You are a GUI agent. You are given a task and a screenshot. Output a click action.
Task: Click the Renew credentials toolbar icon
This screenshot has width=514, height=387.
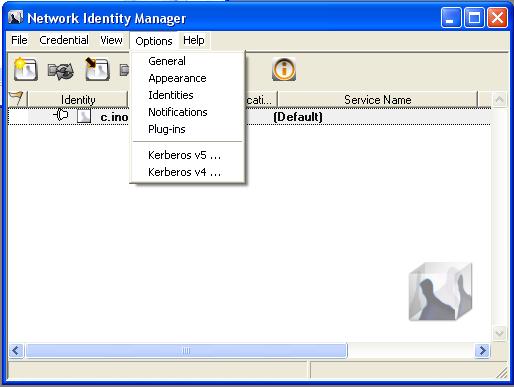pyautogui.click(x=60, y=71)
